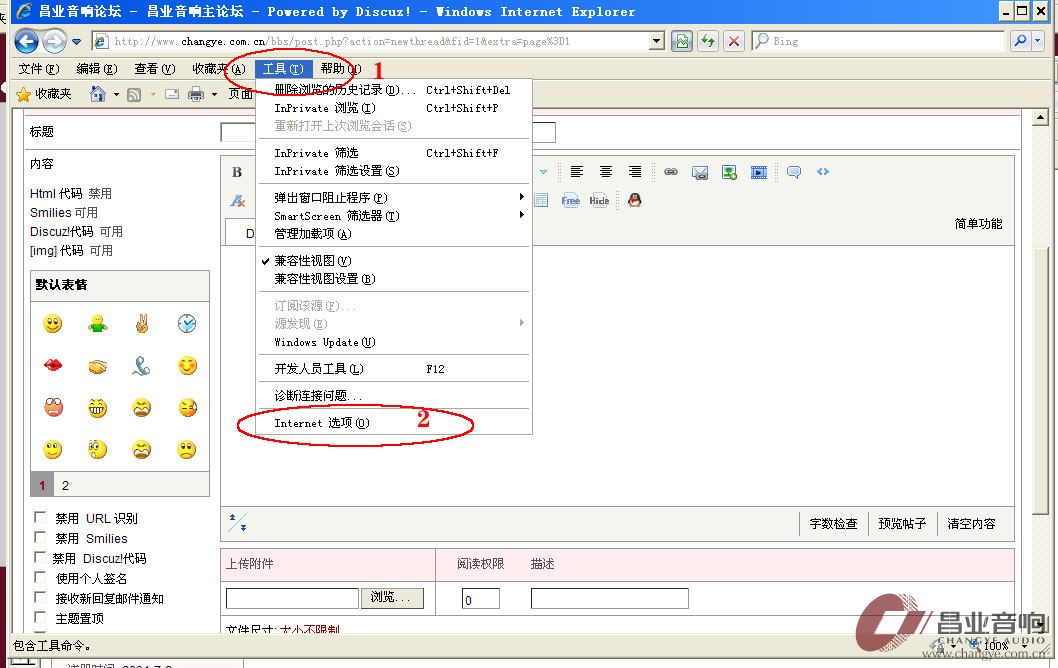Apply right text alignment in editor
This screenshot has height=668, width=1058.
coord(635,172)
